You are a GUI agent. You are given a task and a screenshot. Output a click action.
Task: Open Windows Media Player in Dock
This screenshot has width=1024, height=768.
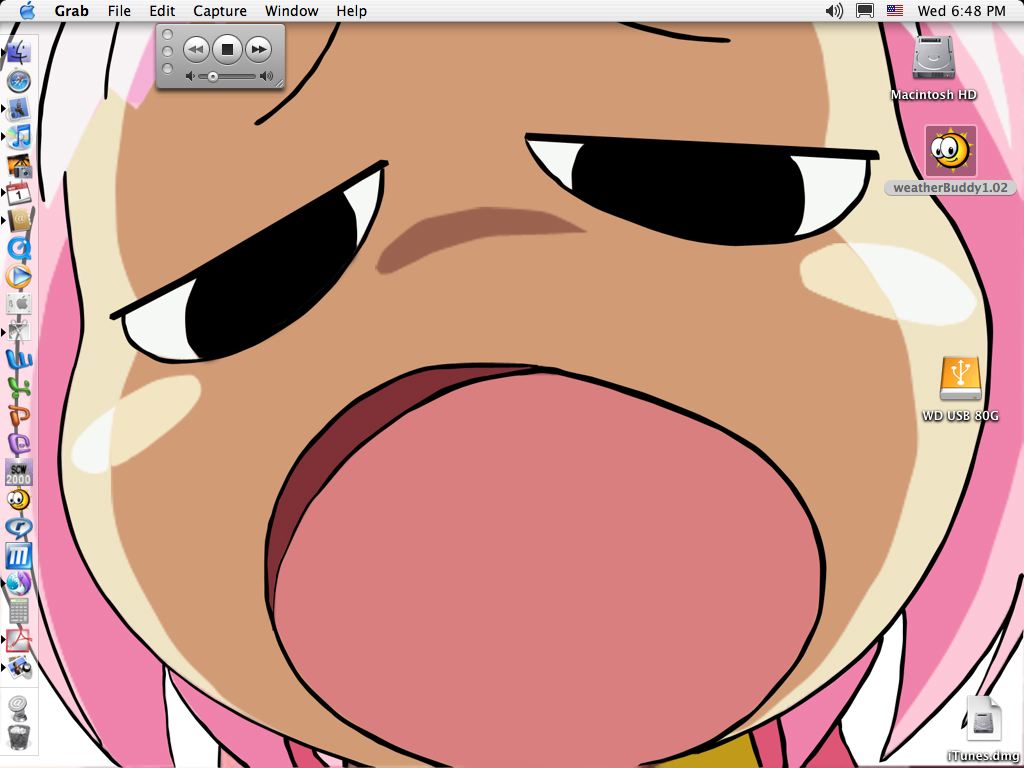tap(18, 276)
